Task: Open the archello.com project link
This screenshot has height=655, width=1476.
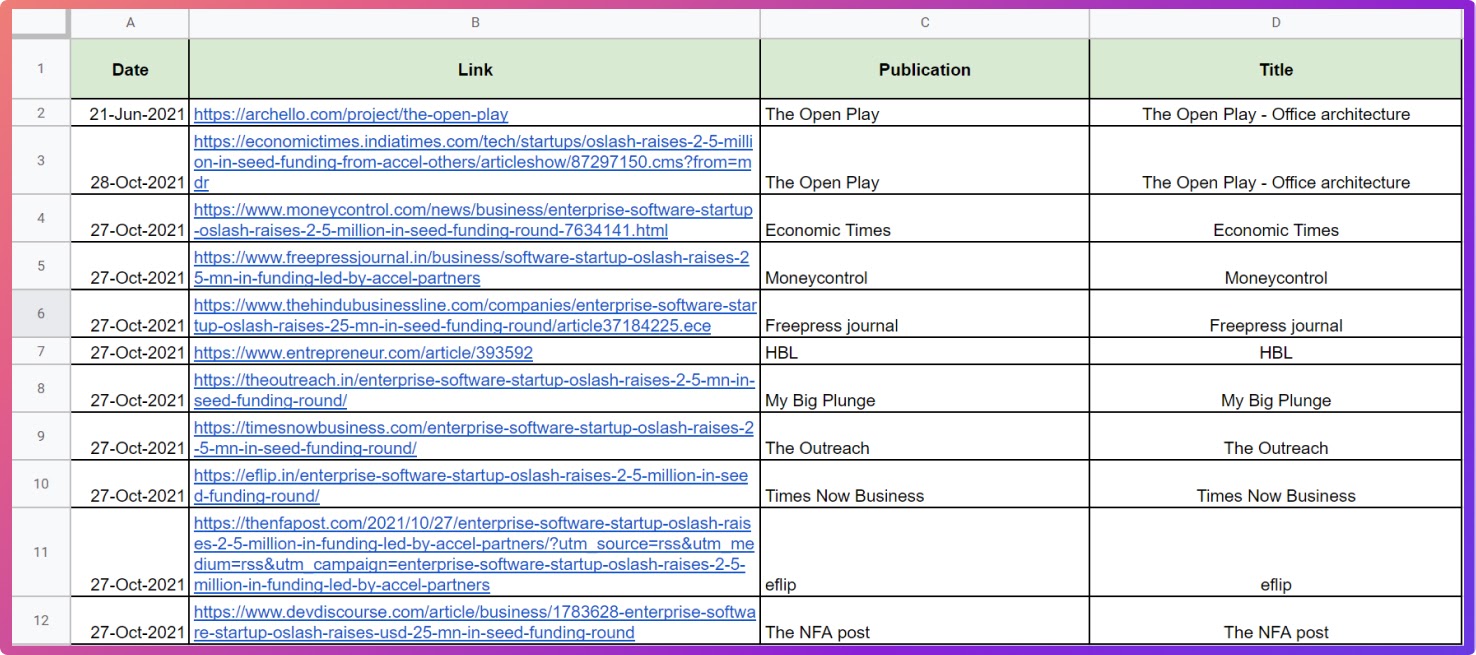Action: click(351, 114)
